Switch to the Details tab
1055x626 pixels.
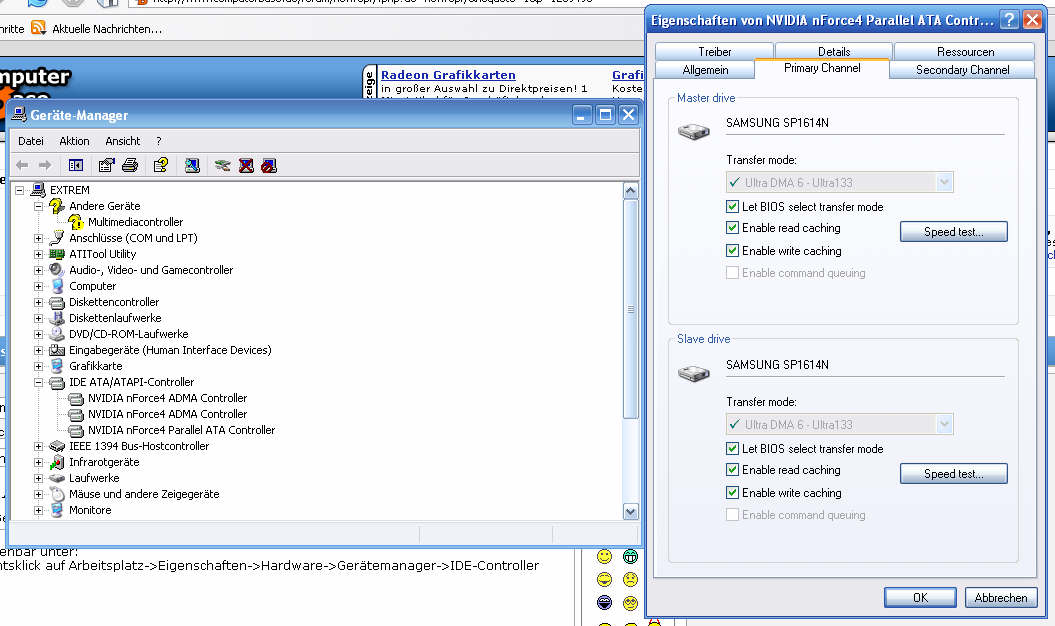[834, 51]
